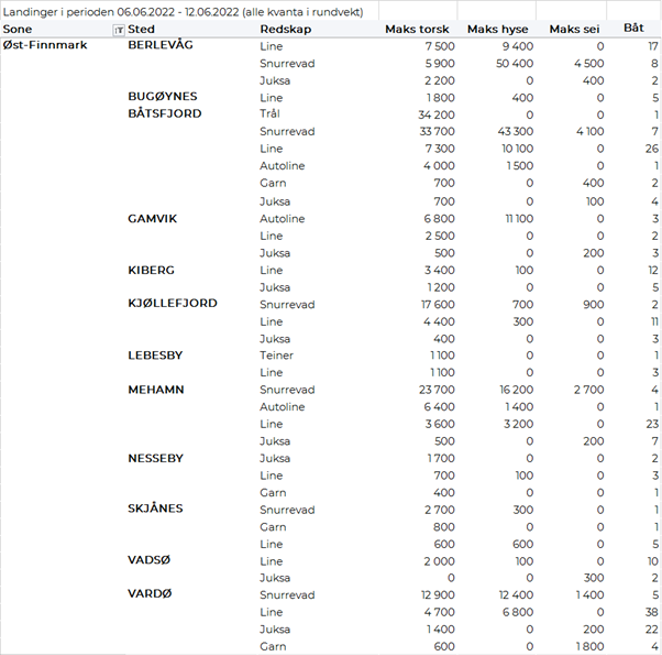Click the Båt column header
Image resolution: width=662 pixels, height=655 pixels.
(633, 30)
